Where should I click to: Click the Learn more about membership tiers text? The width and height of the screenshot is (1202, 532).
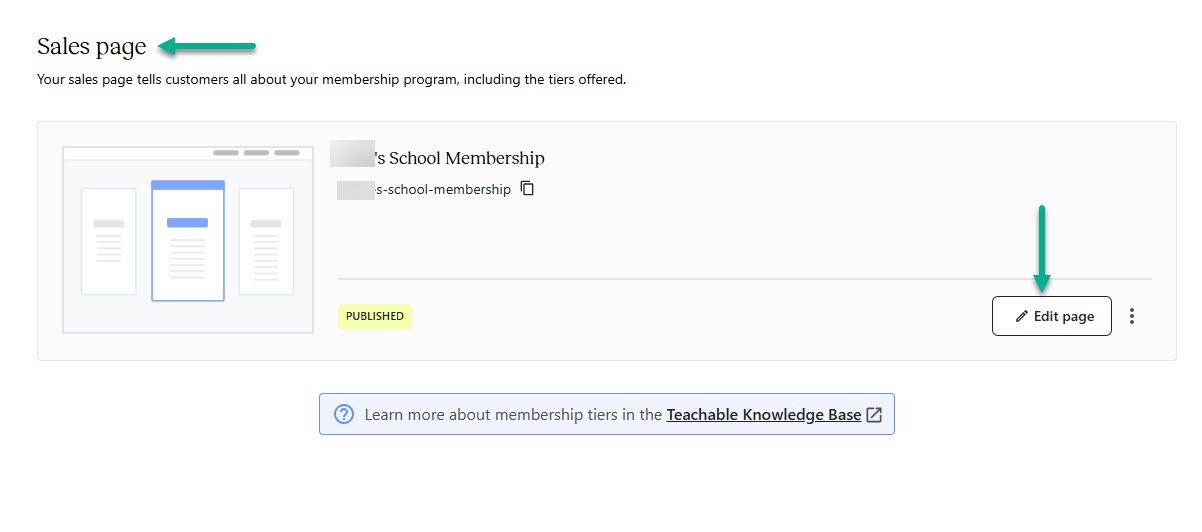pos(513,414)
